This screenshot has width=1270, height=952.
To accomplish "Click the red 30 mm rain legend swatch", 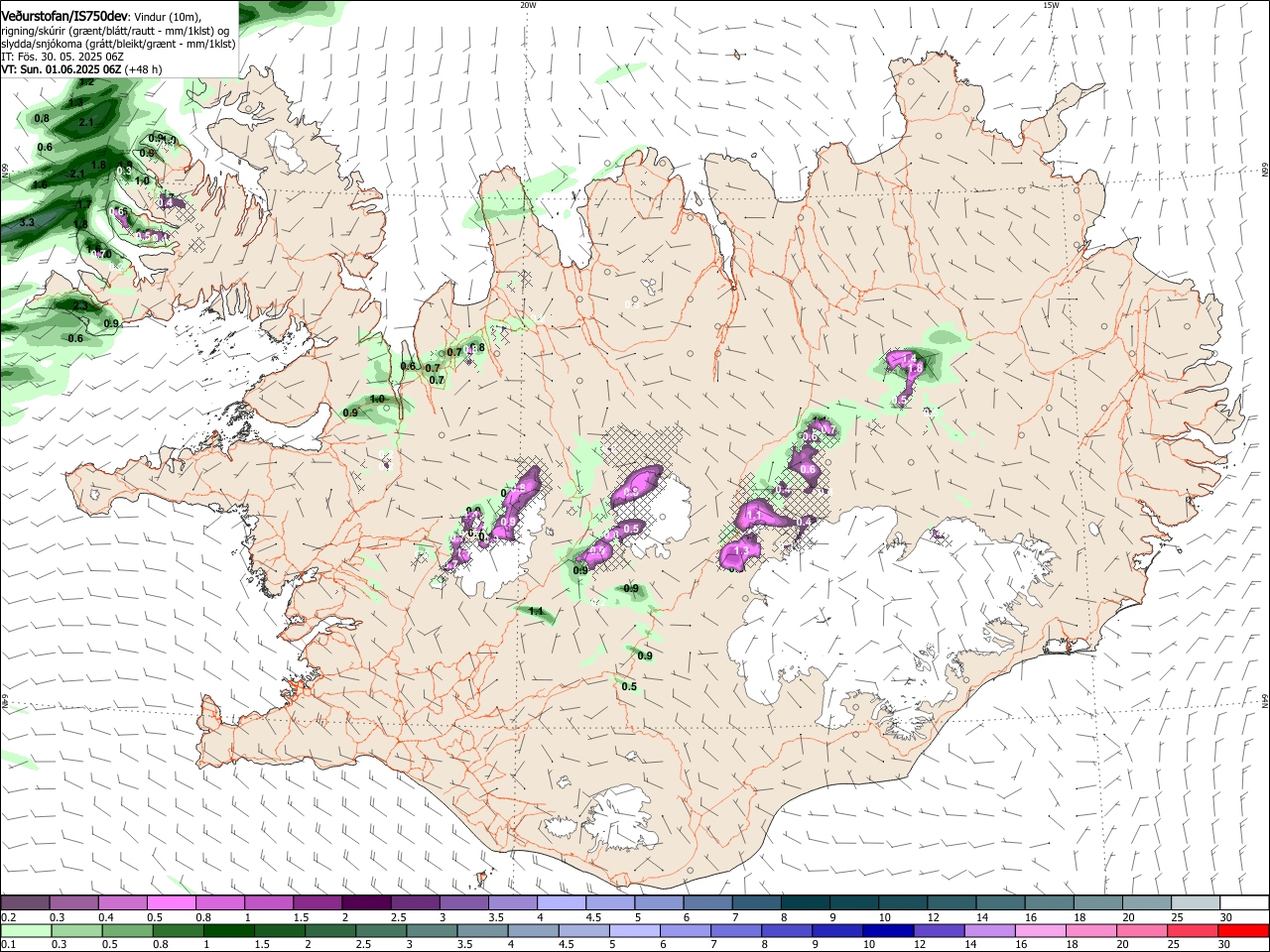I will [1243, 930].
